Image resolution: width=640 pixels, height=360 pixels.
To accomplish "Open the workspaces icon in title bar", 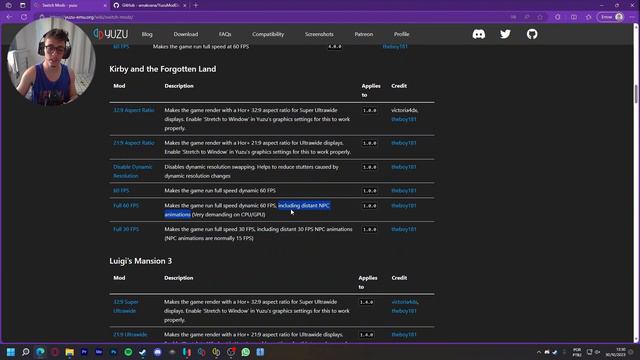I will 9,5.
